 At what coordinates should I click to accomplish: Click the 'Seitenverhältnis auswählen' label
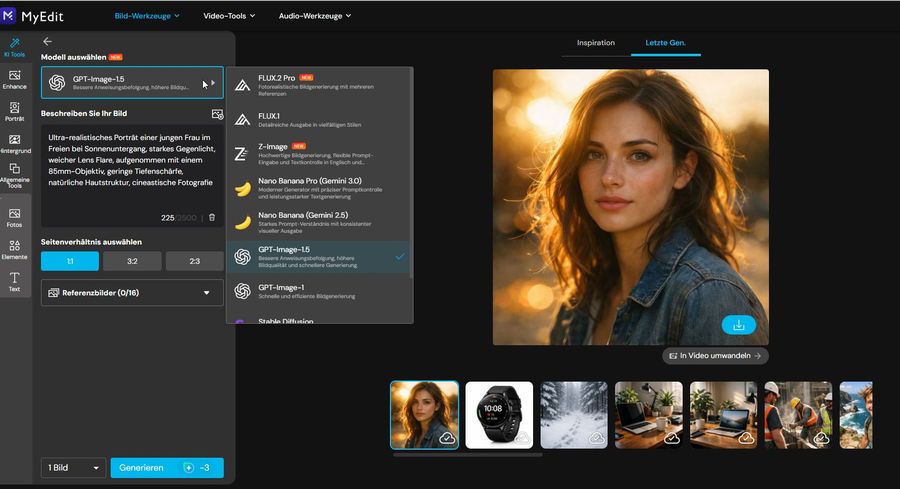coord(91,242)
